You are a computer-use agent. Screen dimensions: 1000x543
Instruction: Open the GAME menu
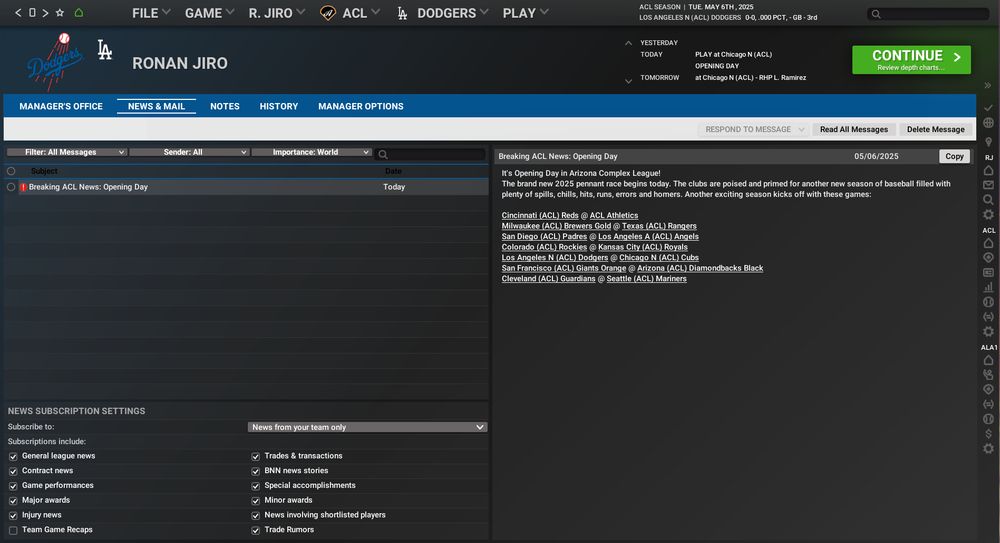click(210, 13)
